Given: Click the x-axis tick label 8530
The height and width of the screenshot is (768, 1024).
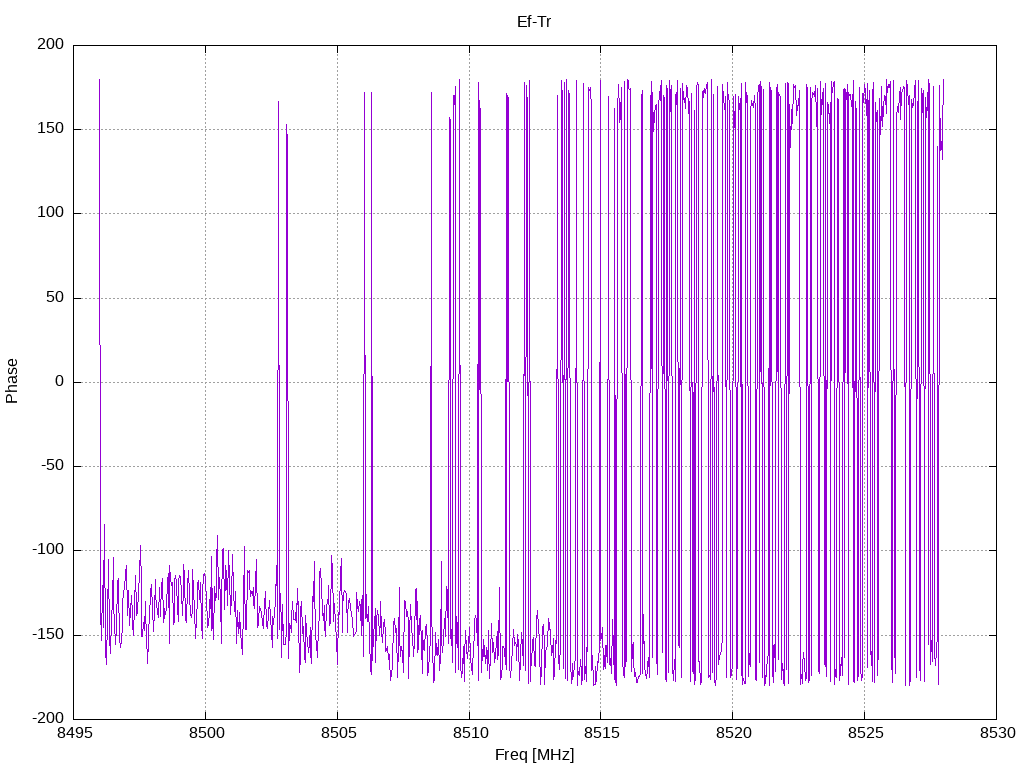Looking at the screenshot, I should 997,733.
